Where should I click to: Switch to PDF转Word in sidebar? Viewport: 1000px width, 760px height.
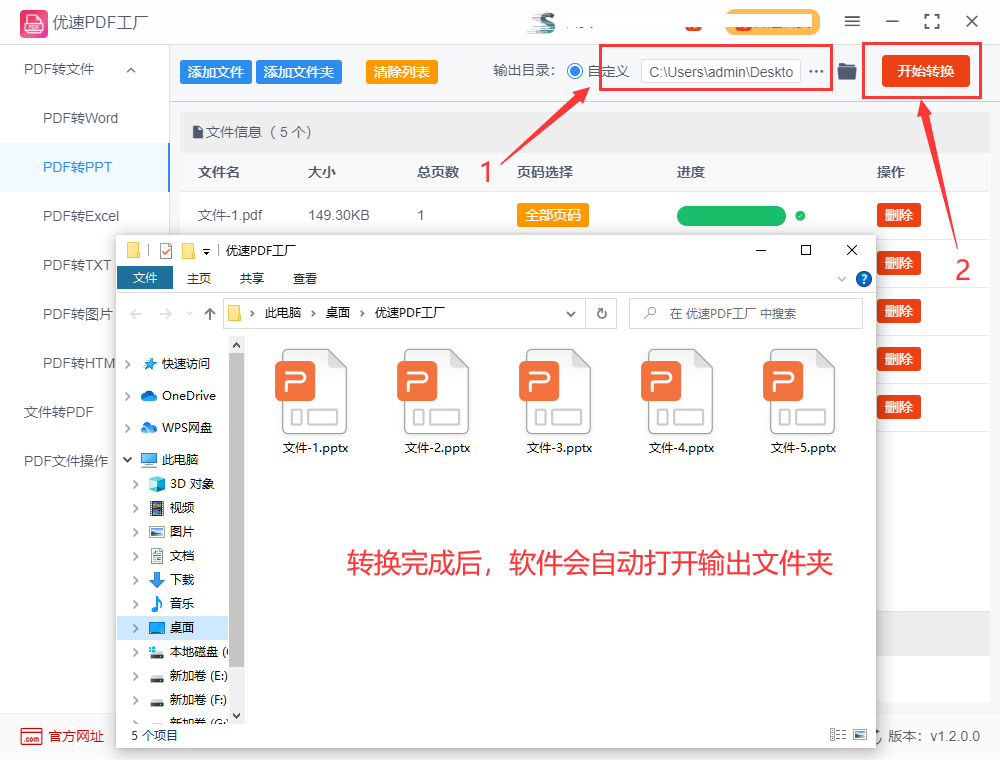click(x=80, y=118)
